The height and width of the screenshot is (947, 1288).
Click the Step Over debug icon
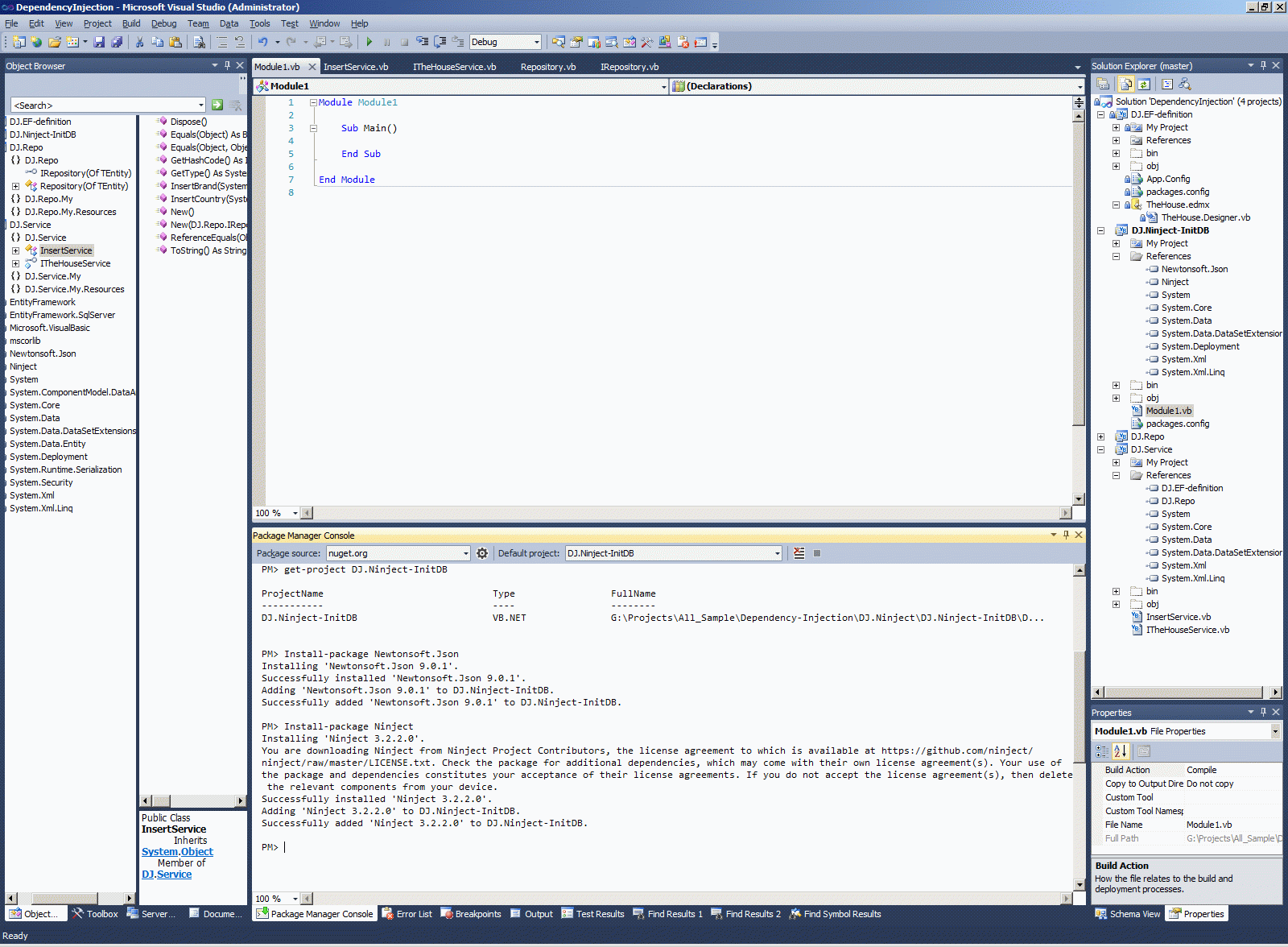click(x=440, y=42)
